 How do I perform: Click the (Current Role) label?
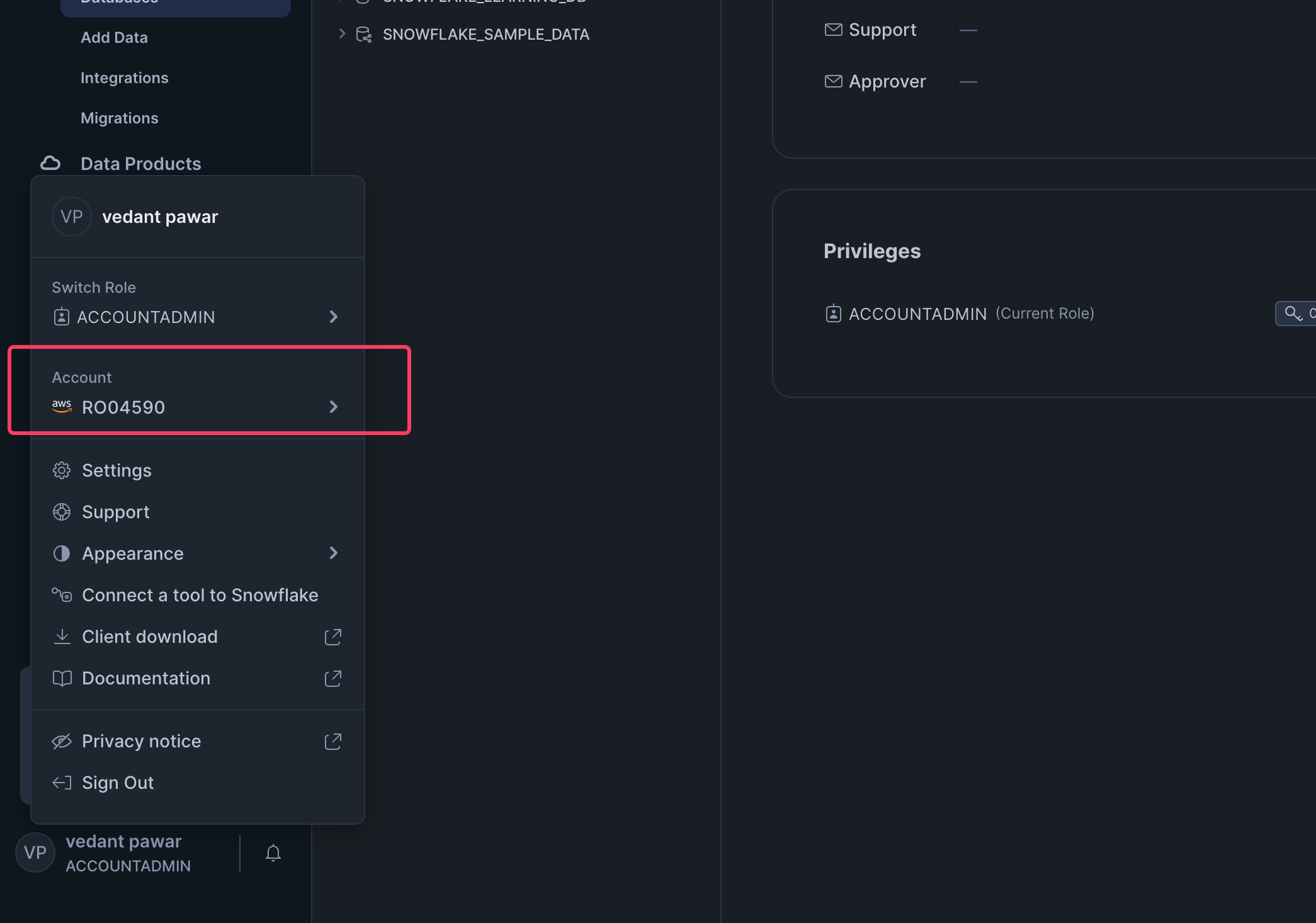pos(1045,314)
